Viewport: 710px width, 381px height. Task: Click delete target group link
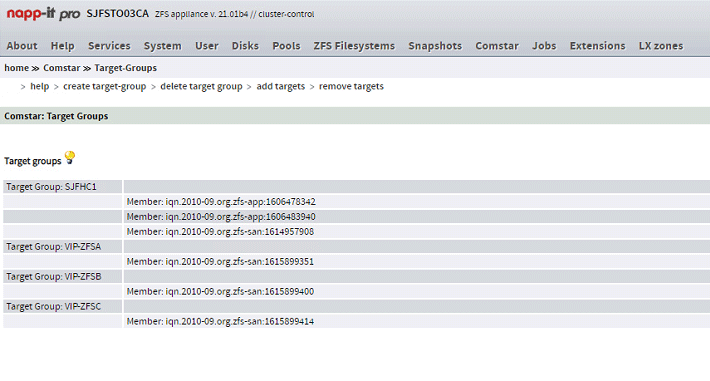coord(201,86)
